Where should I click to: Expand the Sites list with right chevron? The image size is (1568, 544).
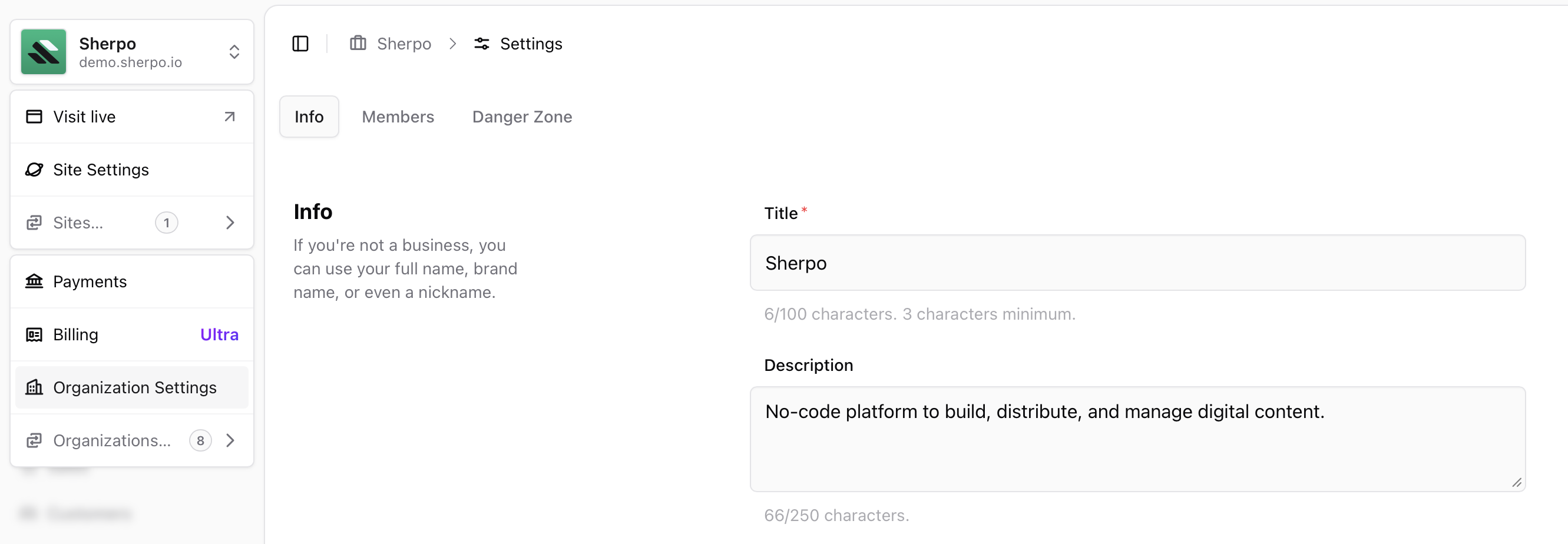230,223
